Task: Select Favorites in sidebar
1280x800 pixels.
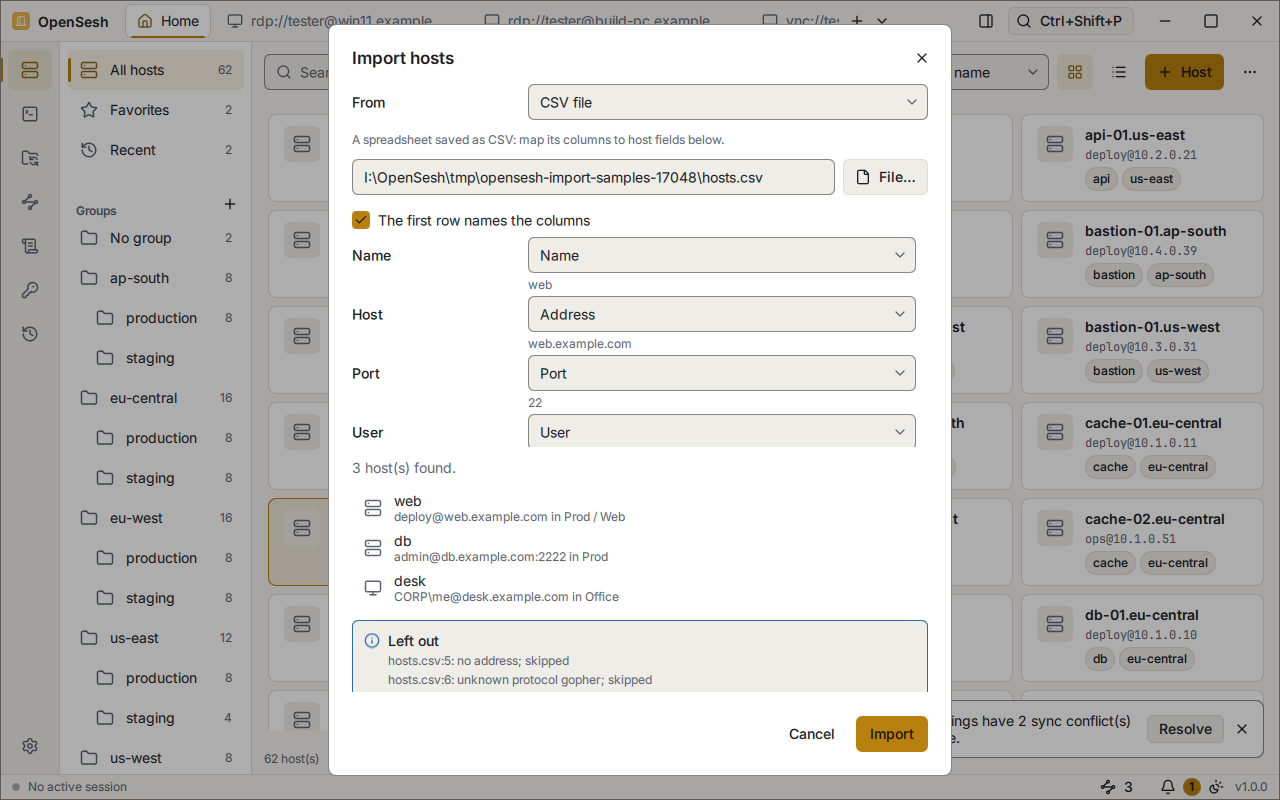Action: coord(156,110)
